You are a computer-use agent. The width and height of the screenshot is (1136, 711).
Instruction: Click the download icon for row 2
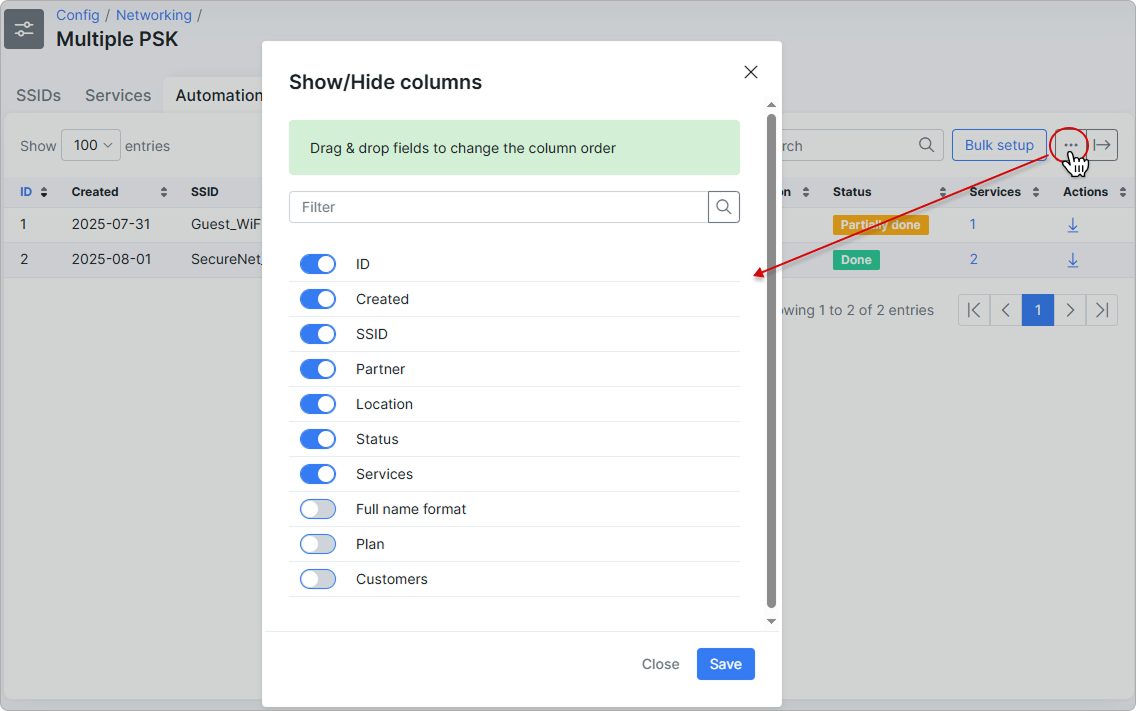click(1072, 260)
